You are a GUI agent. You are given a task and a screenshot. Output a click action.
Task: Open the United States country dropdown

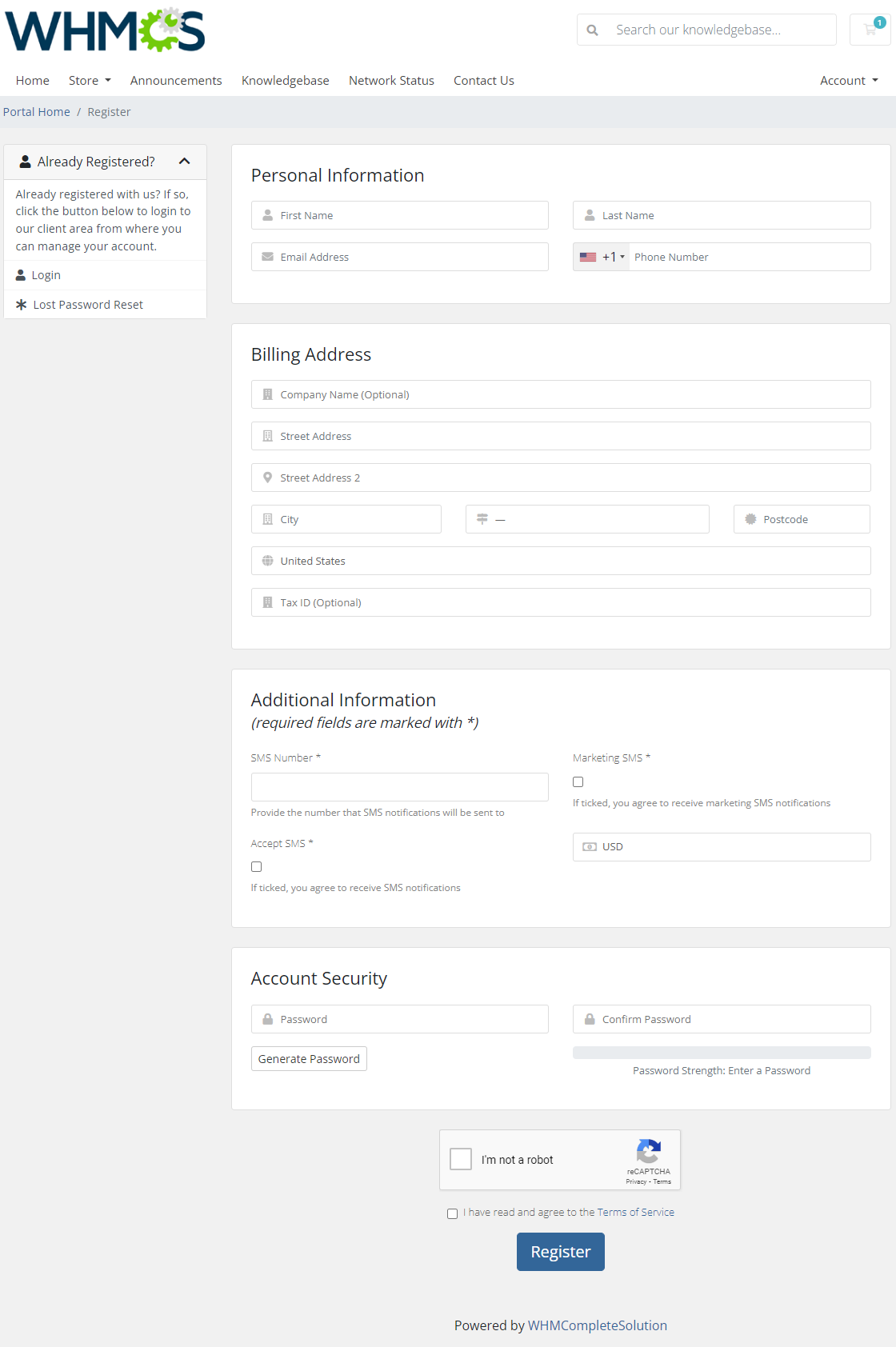tap(561, 561)
